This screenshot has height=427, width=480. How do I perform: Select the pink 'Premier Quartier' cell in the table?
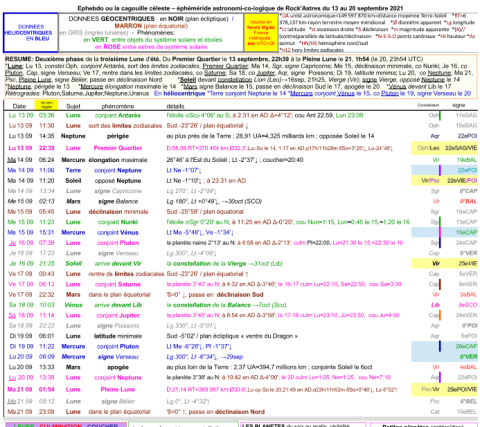(x=118, y=148)
